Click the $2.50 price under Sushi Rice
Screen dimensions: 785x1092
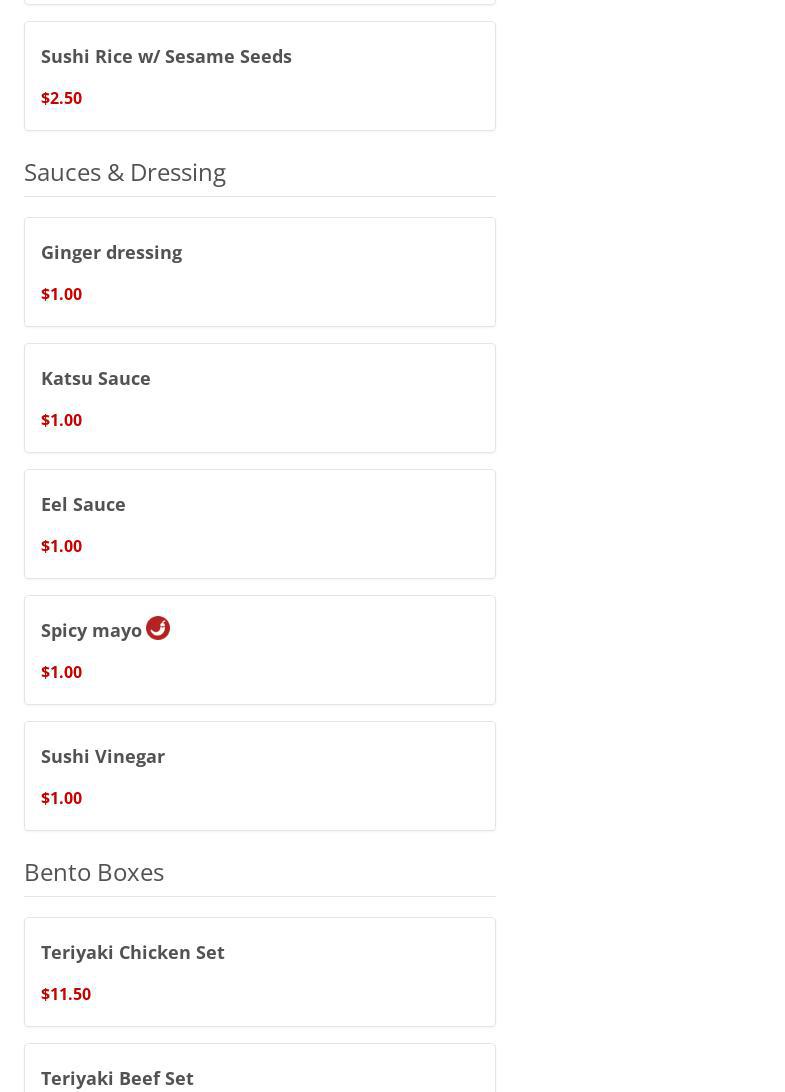[61, 98]
